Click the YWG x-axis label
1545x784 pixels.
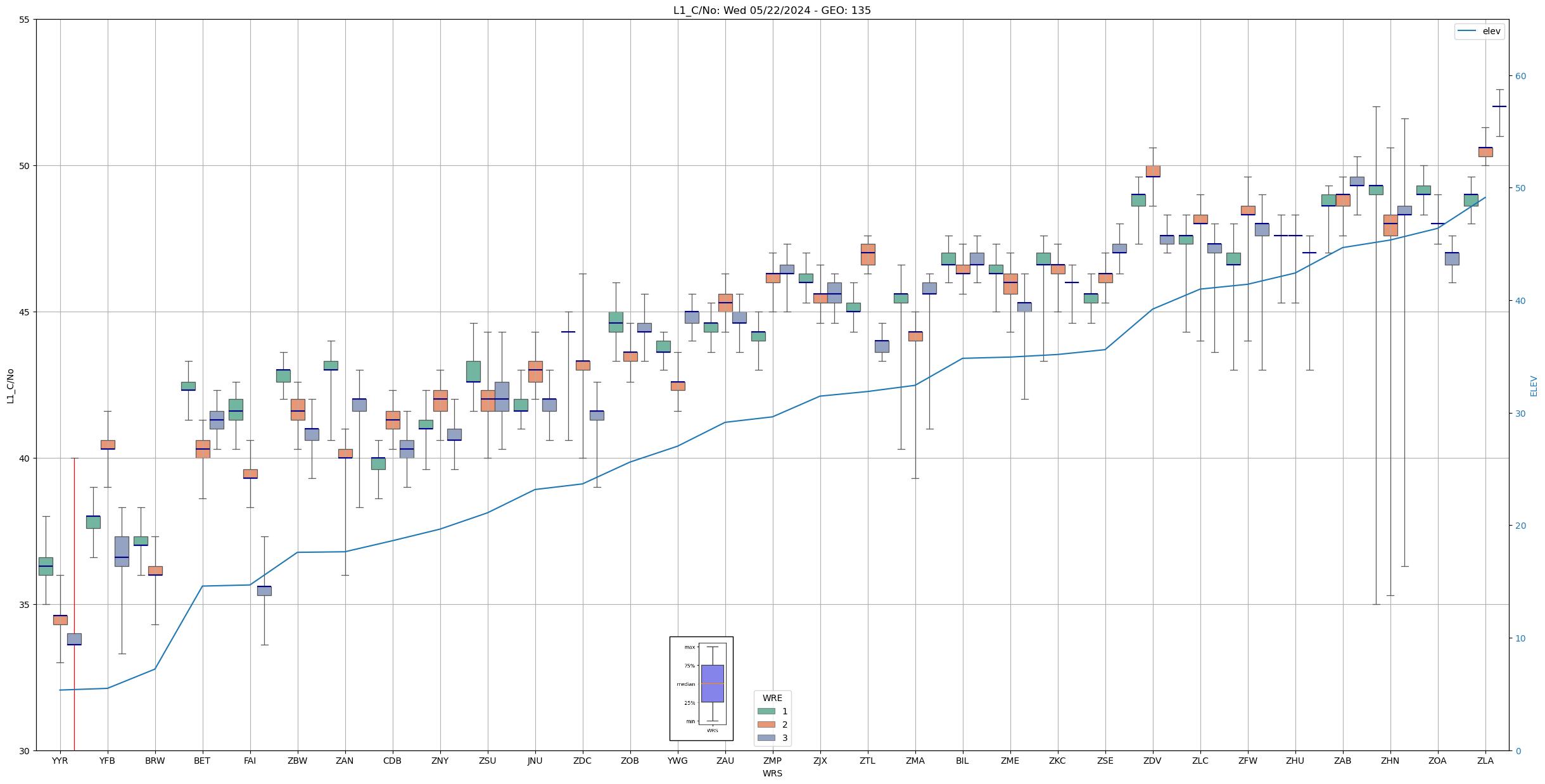coord(678,761)
